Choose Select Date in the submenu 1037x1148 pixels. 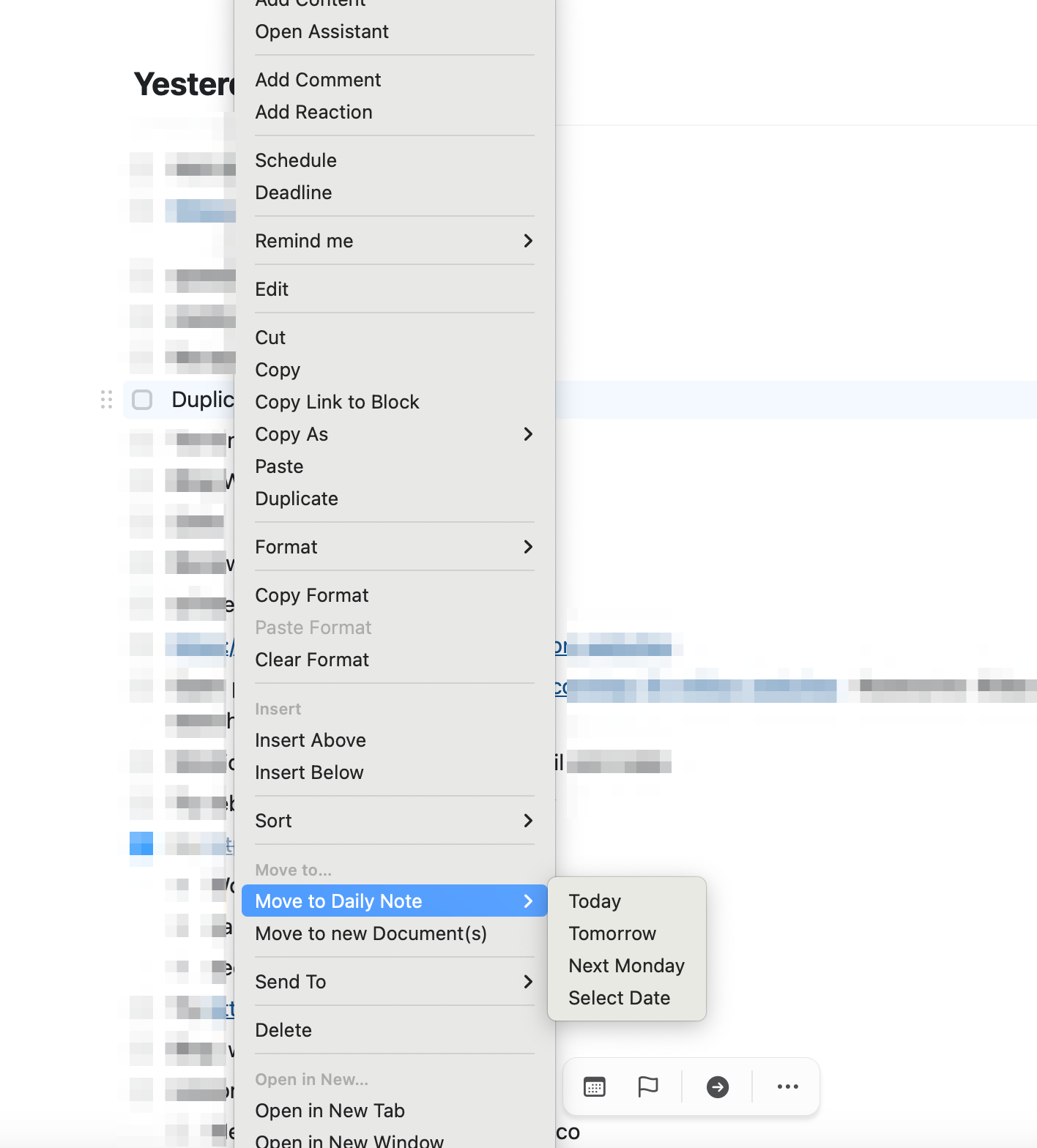click(x=619, y=998)
